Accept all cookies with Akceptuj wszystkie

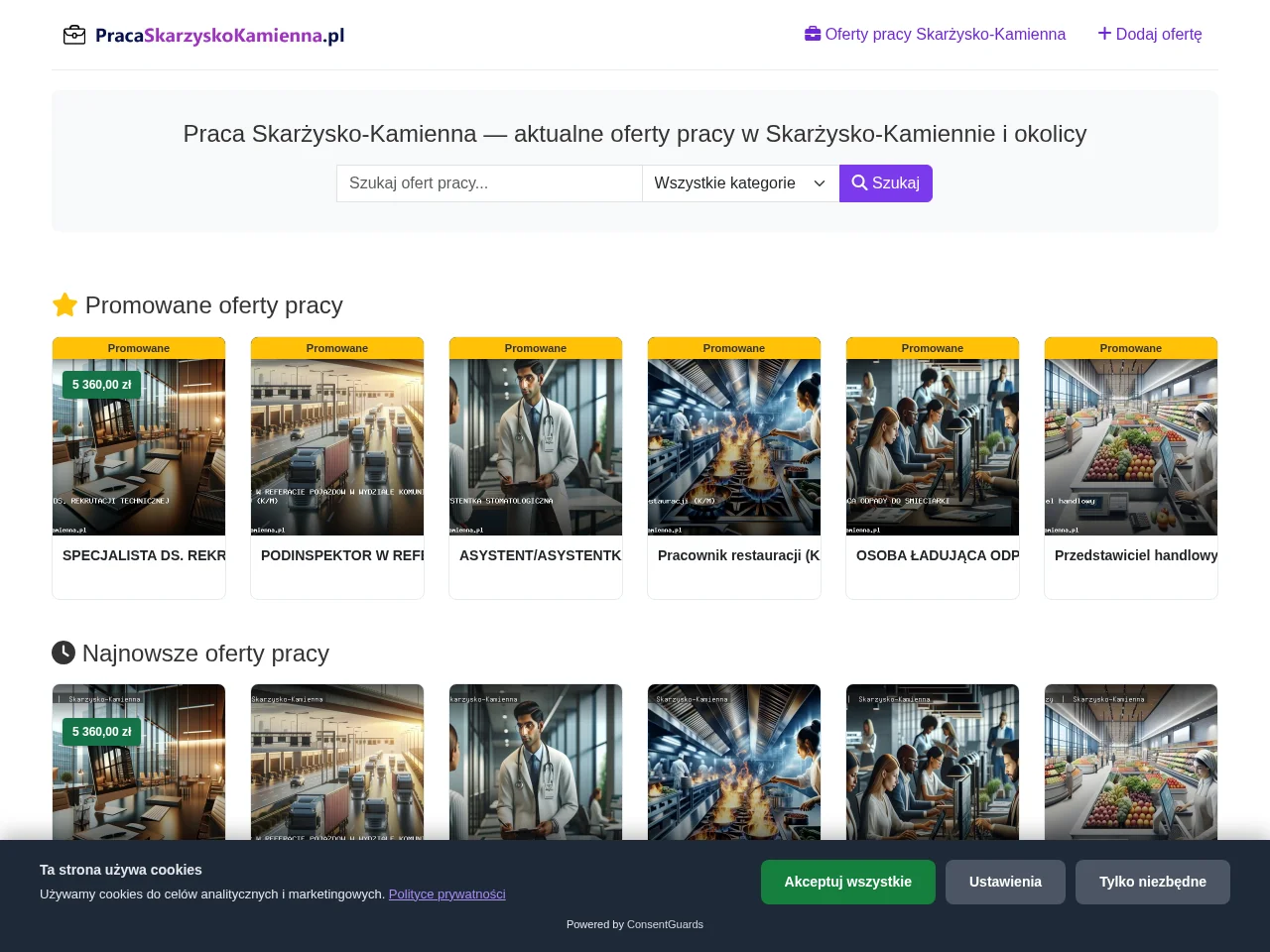848,882
